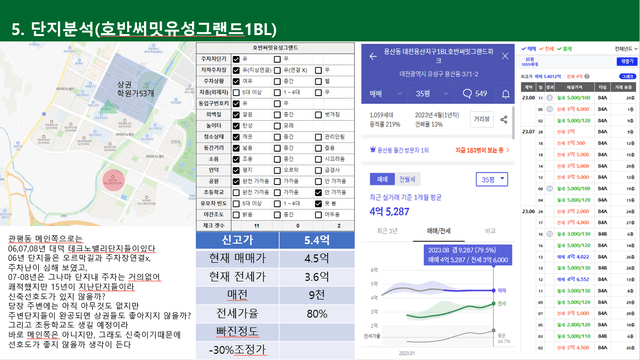640x360 pixels.
Task: Click the help question mark next to 전세 4억
Action: [587, 76]
